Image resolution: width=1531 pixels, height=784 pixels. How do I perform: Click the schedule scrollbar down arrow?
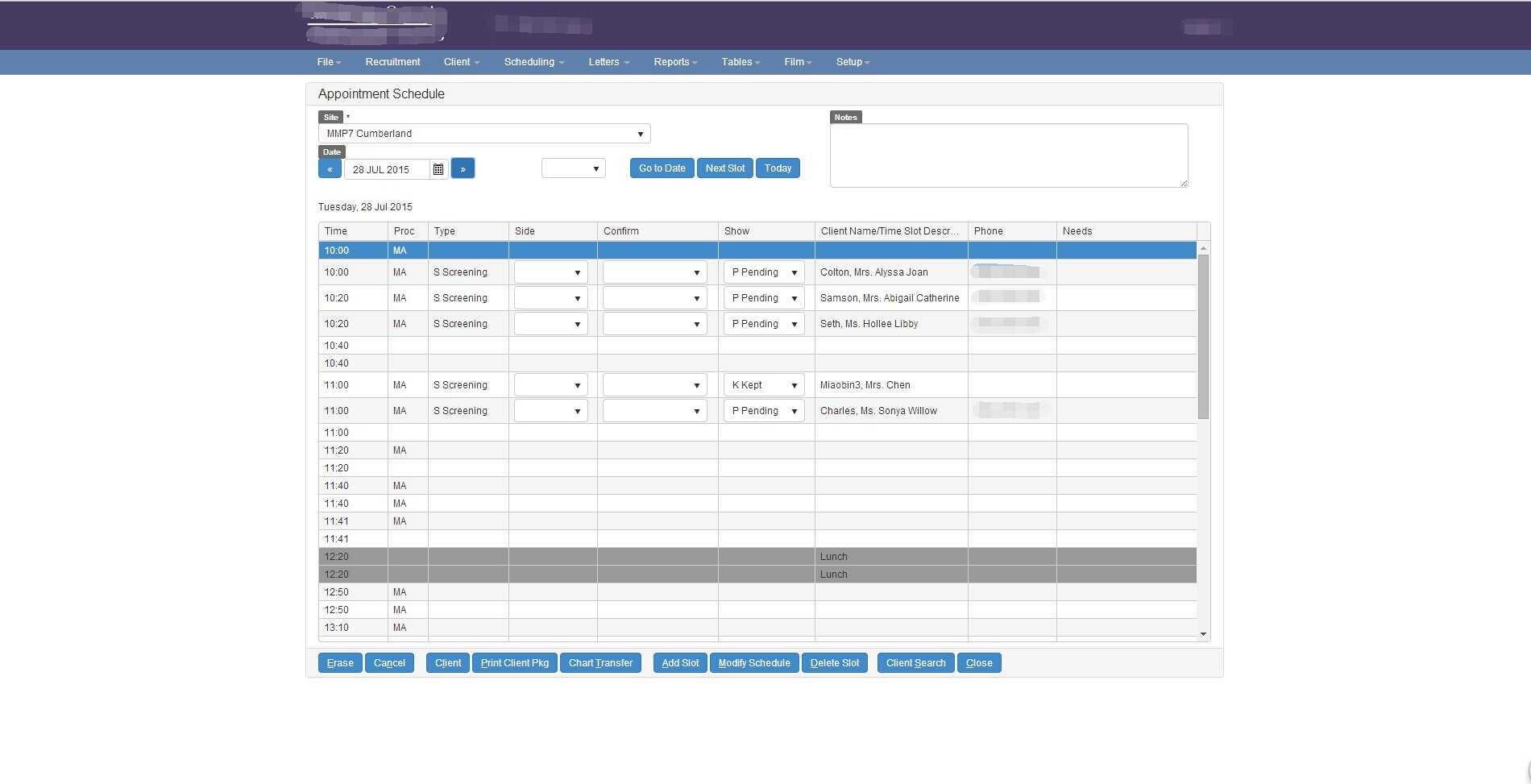(1204, 634)
